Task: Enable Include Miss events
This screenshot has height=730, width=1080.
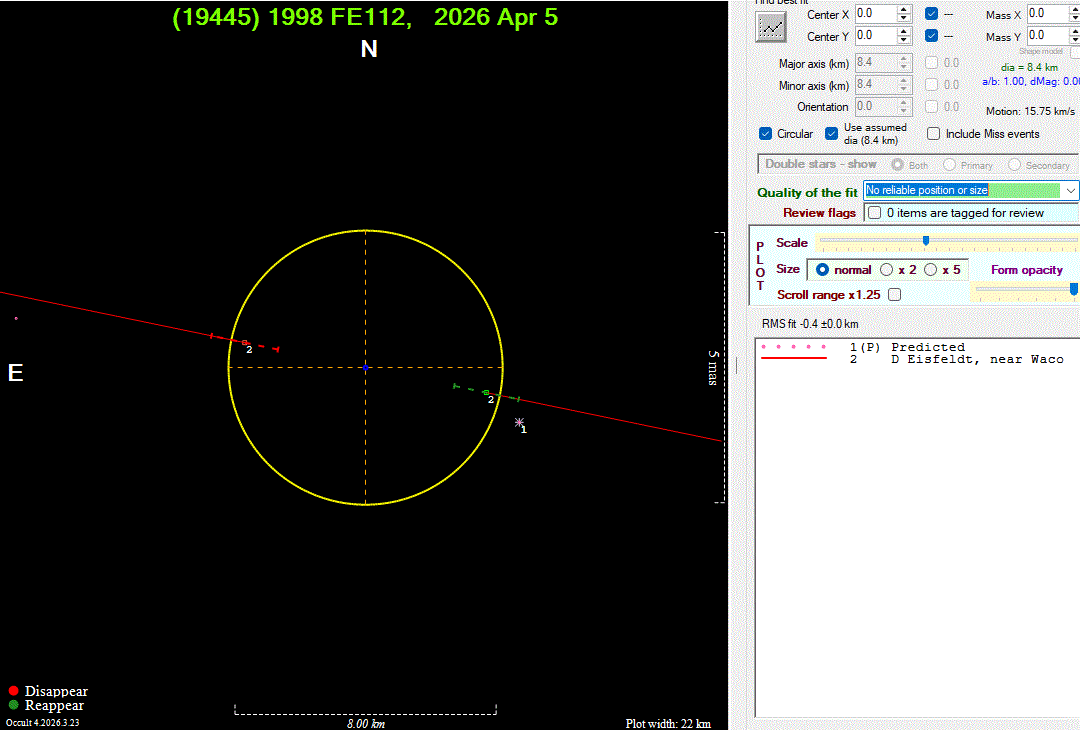Action: [x=934, y=134]
